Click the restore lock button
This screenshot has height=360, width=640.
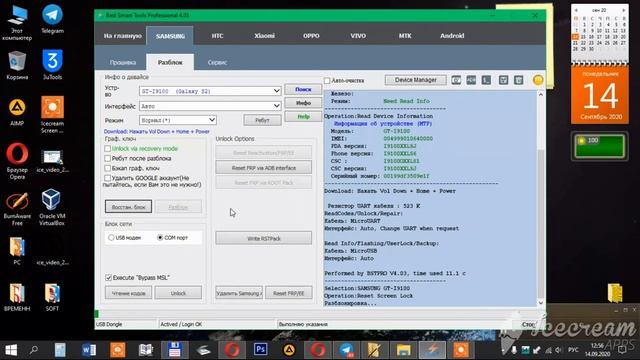(129, 207)
